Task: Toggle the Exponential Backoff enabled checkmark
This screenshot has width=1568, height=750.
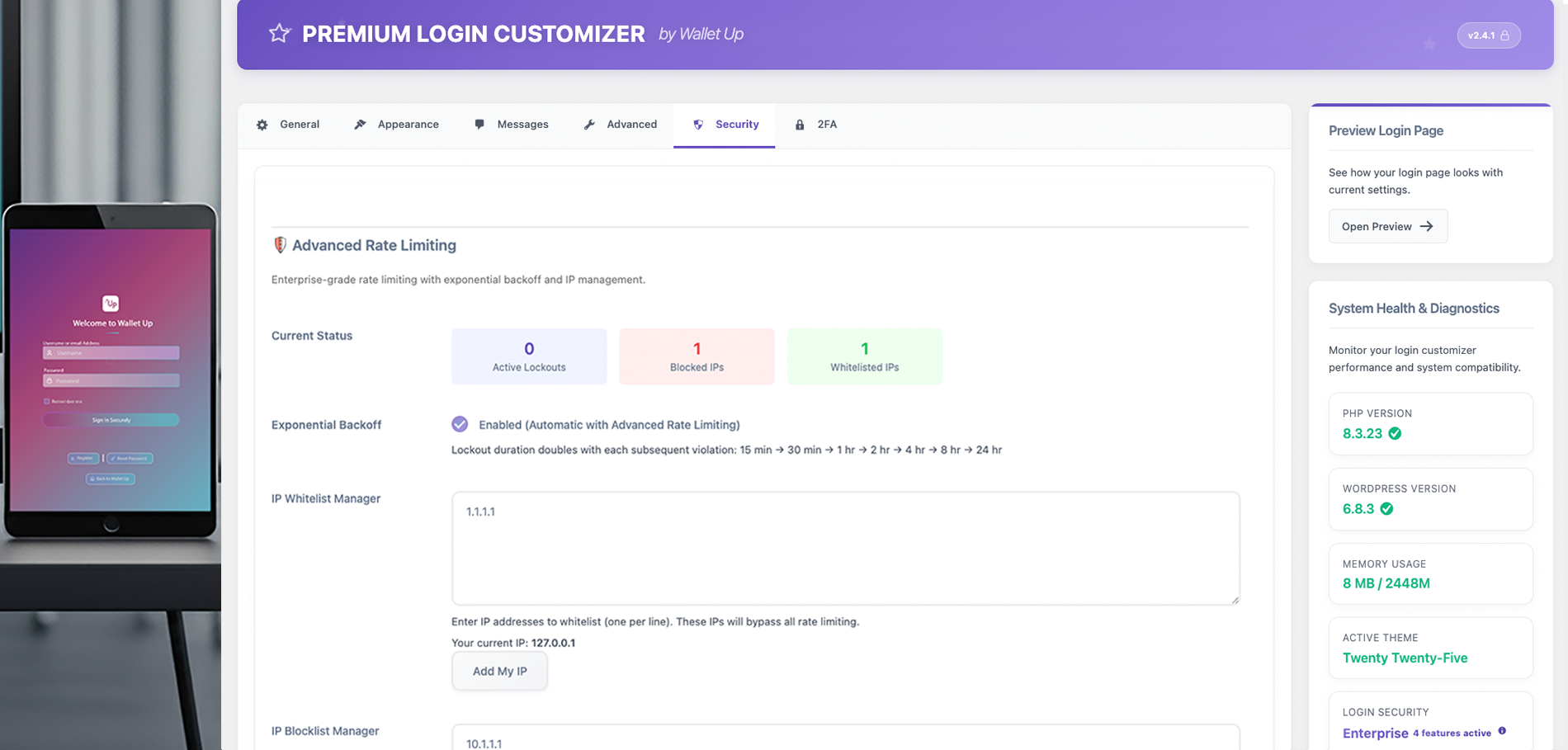Action: (459, 424)
